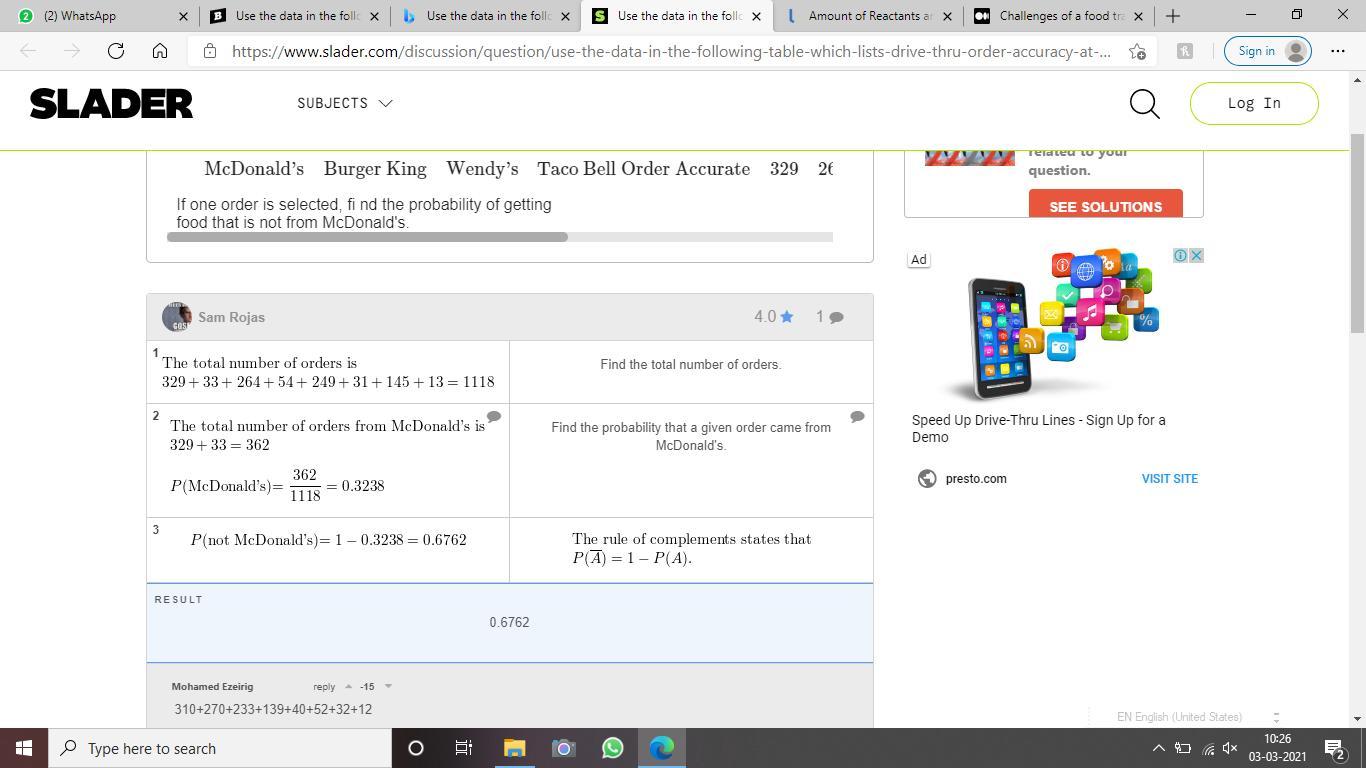Open the Edge settings ellipsis menu
The width and height of the screenshot is (1366, 768).
[x=1337, y=51]
